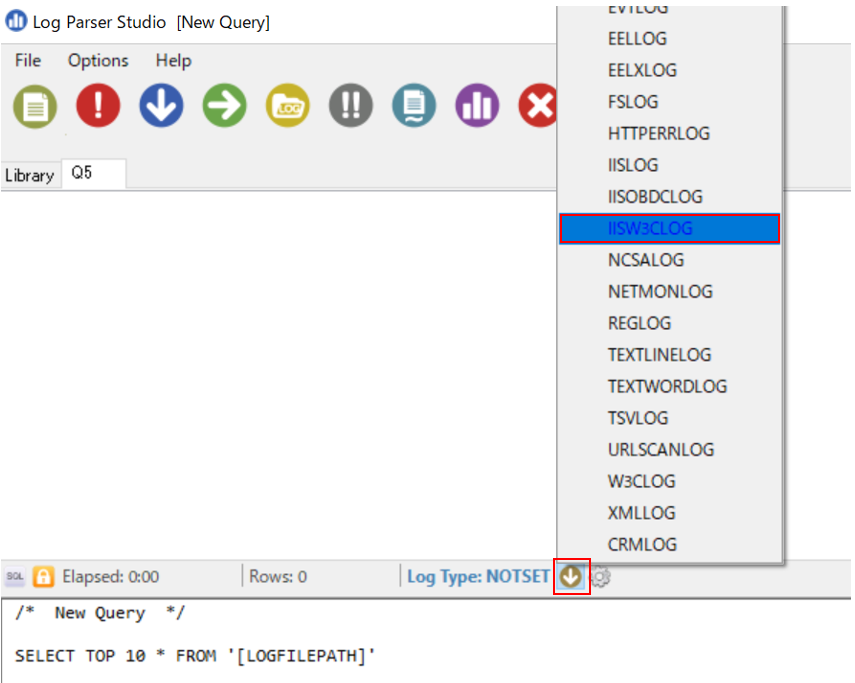Click the SQL icon in the status bar
This screenshot has width=855, height=683.
(x=14, y=577)
